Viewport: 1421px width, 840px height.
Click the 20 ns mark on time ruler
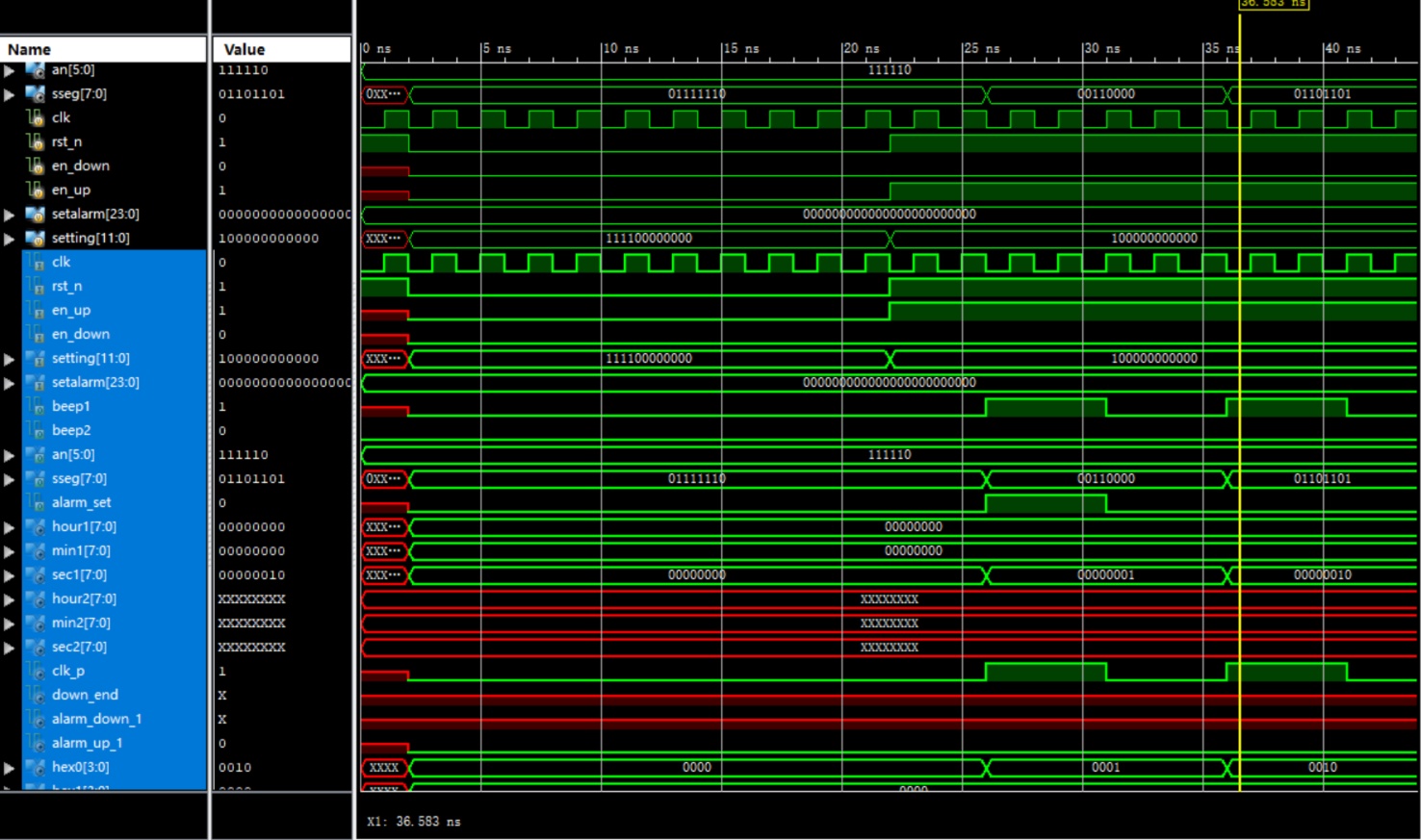(861, 48)
